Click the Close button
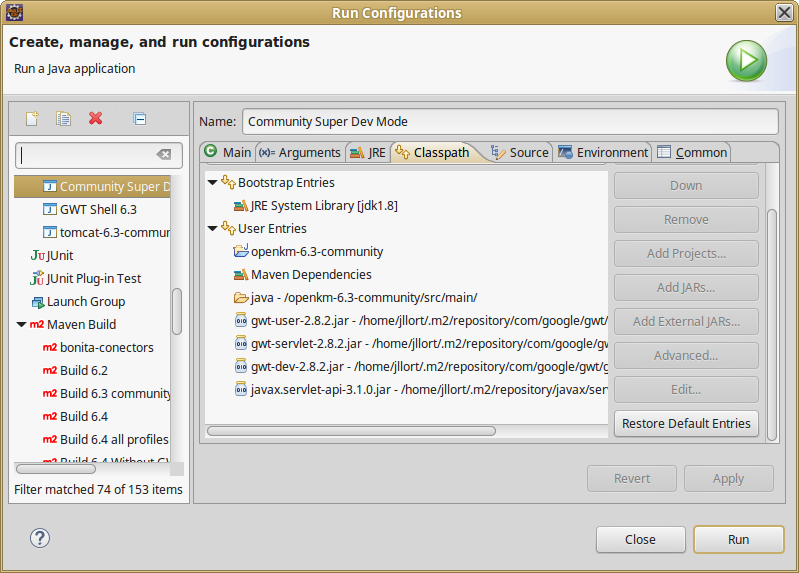This screenshot has width=799, height=573. pos(641,539)
